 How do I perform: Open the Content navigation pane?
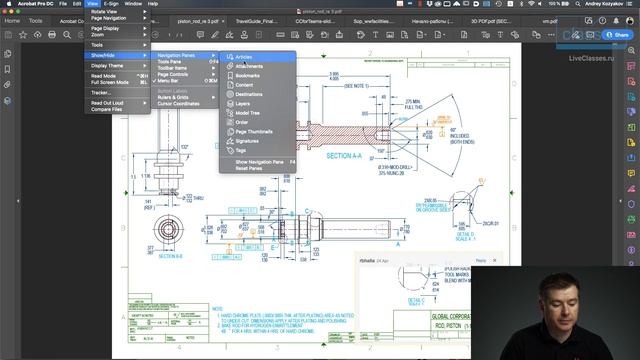point(257,85)
